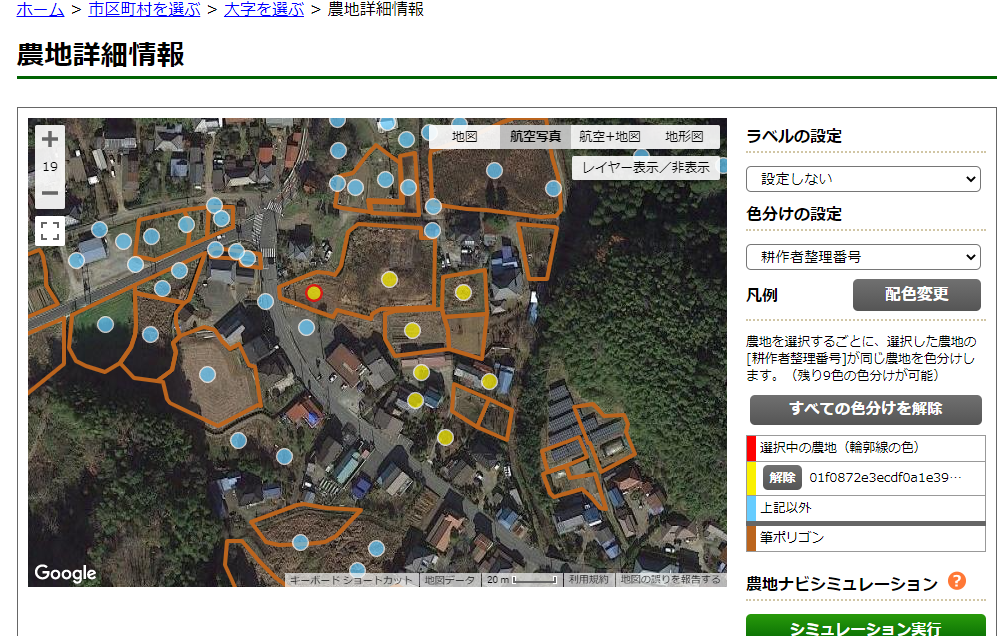Viewport: 1000px width, 636px height.
Task: Click すべての色分けを解除 button
Action: coord(865,409)
